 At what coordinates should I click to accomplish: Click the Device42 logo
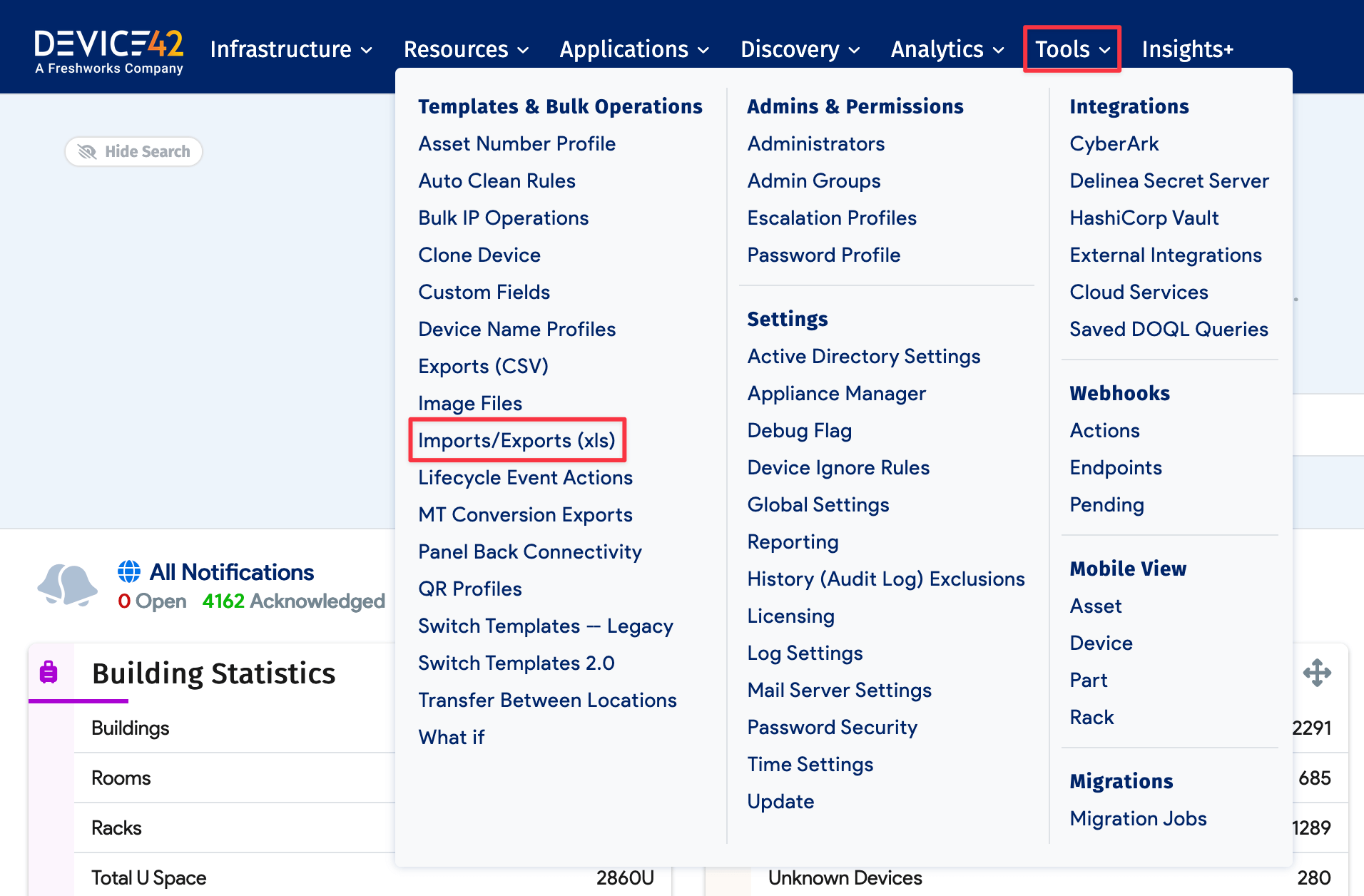point(108,49)
